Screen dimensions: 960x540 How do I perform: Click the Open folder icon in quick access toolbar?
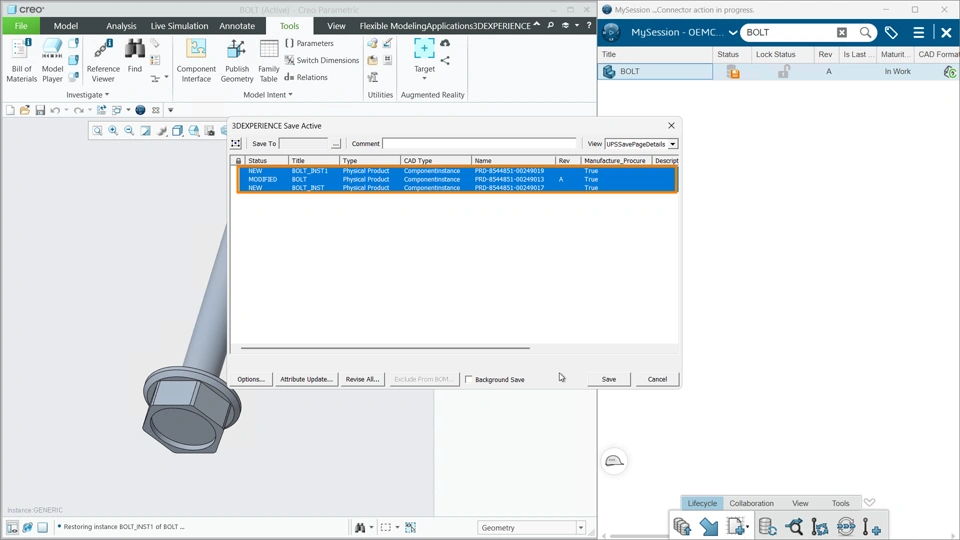24,110
